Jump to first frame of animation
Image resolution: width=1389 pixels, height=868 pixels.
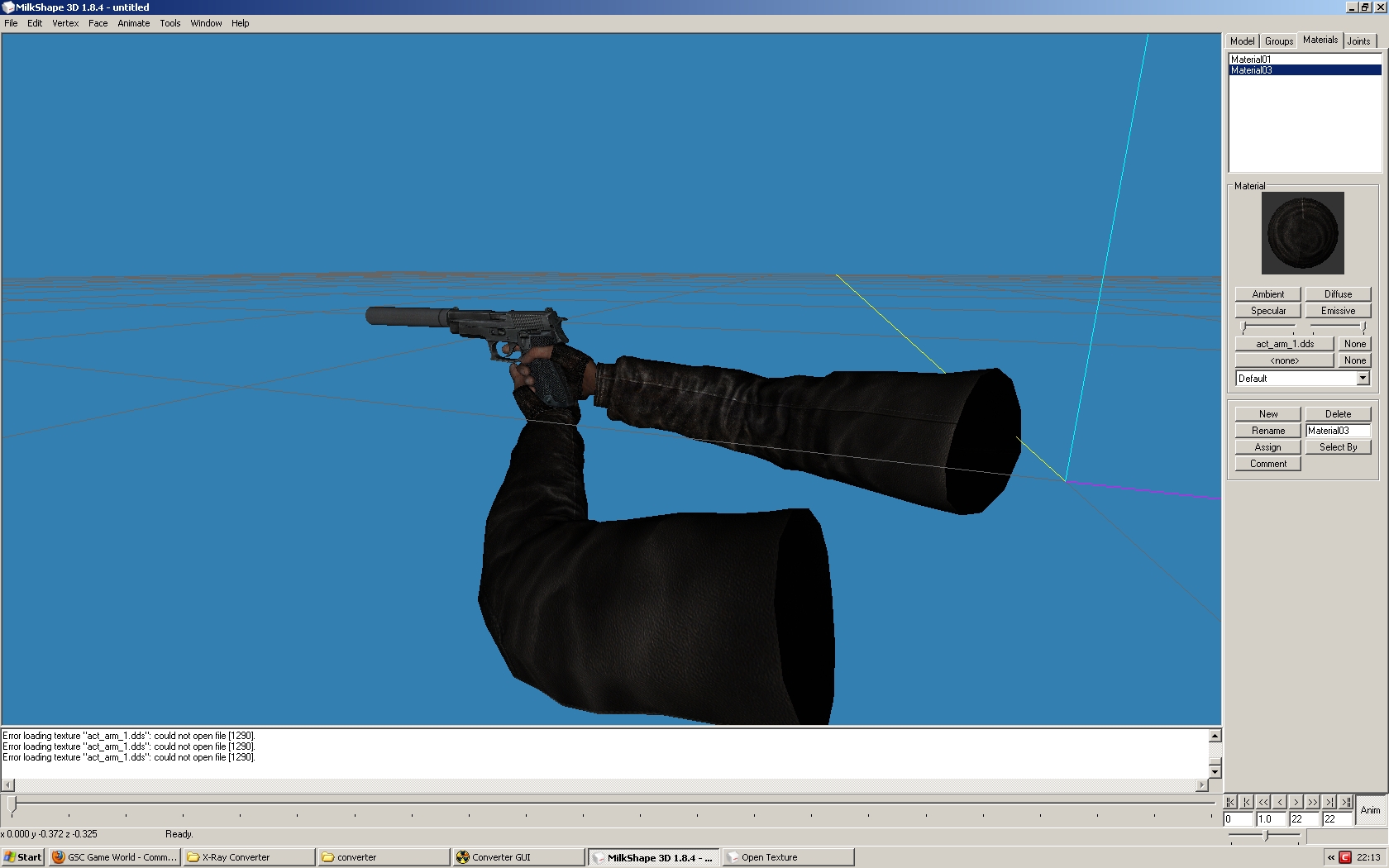click(x=1230, y=802)
